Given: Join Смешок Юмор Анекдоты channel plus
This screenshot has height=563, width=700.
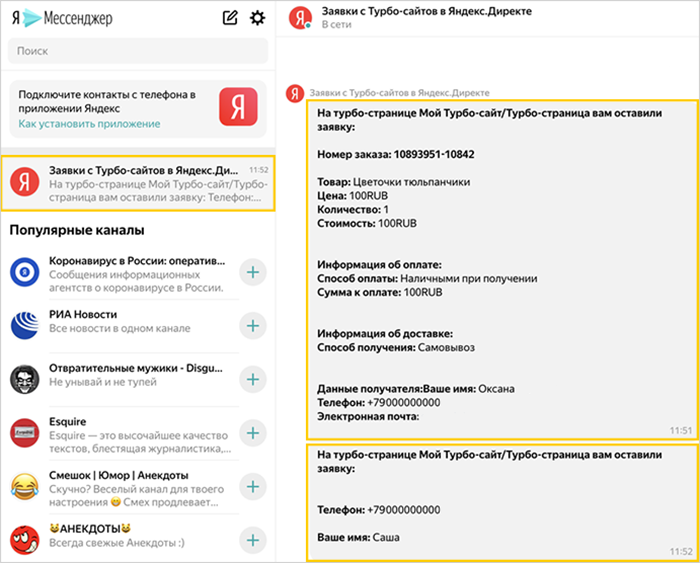Looking at the screenshot, I should point(253,487).
